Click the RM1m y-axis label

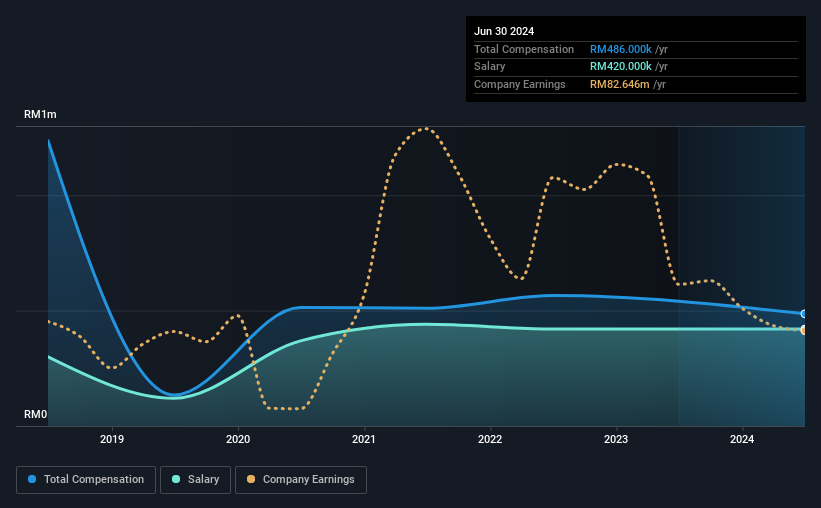[x=40, y=114]
